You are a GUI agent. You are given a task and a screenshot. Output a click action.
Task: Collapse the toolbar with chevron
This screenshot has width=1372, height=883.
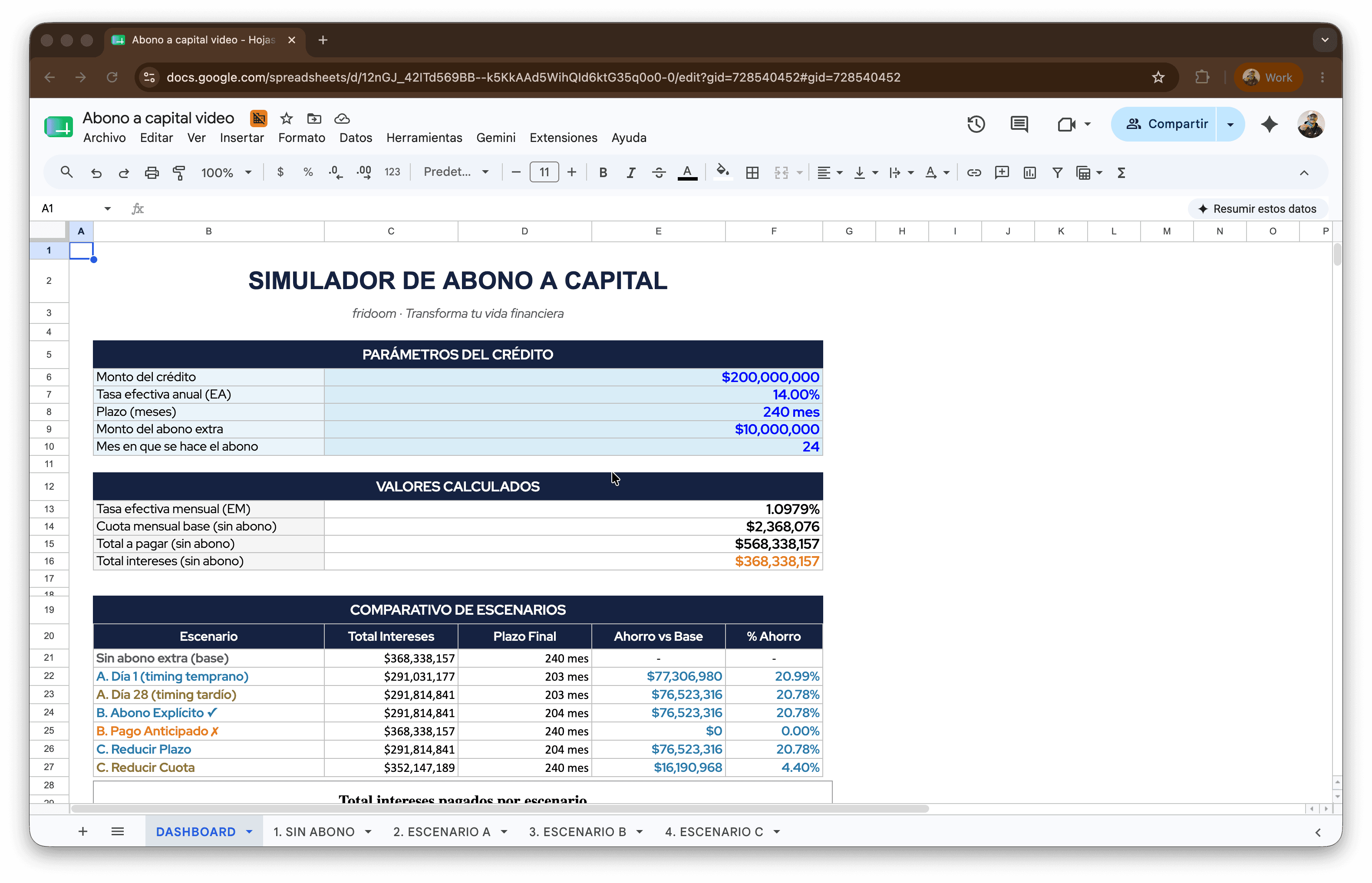pos(1304,173)
